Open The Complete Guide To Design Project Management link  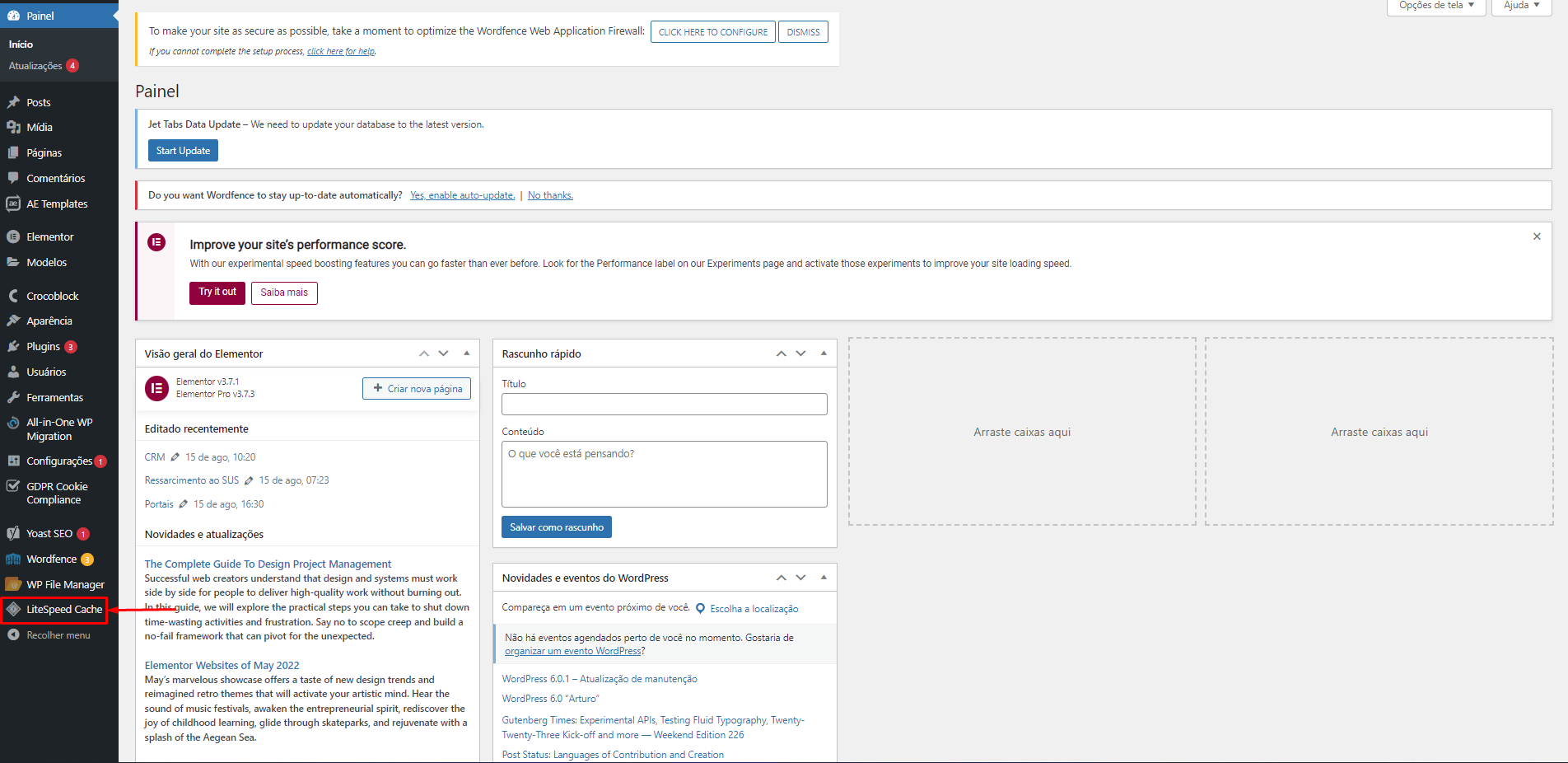(x=268, y=564)
